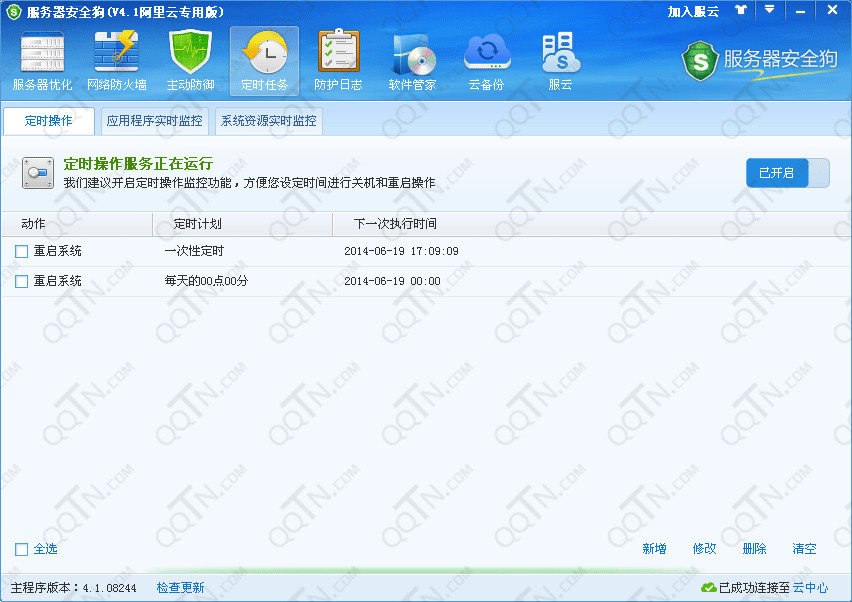852x602 pixels.
Task: Click 清空 to clear all tasks
Action: [804, 549]
